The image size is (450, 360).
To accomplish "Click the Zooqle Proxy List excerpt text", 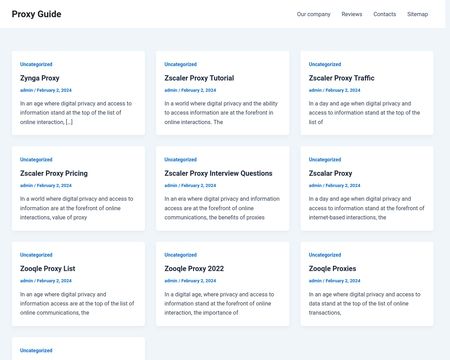I will (x=77, y=303).
